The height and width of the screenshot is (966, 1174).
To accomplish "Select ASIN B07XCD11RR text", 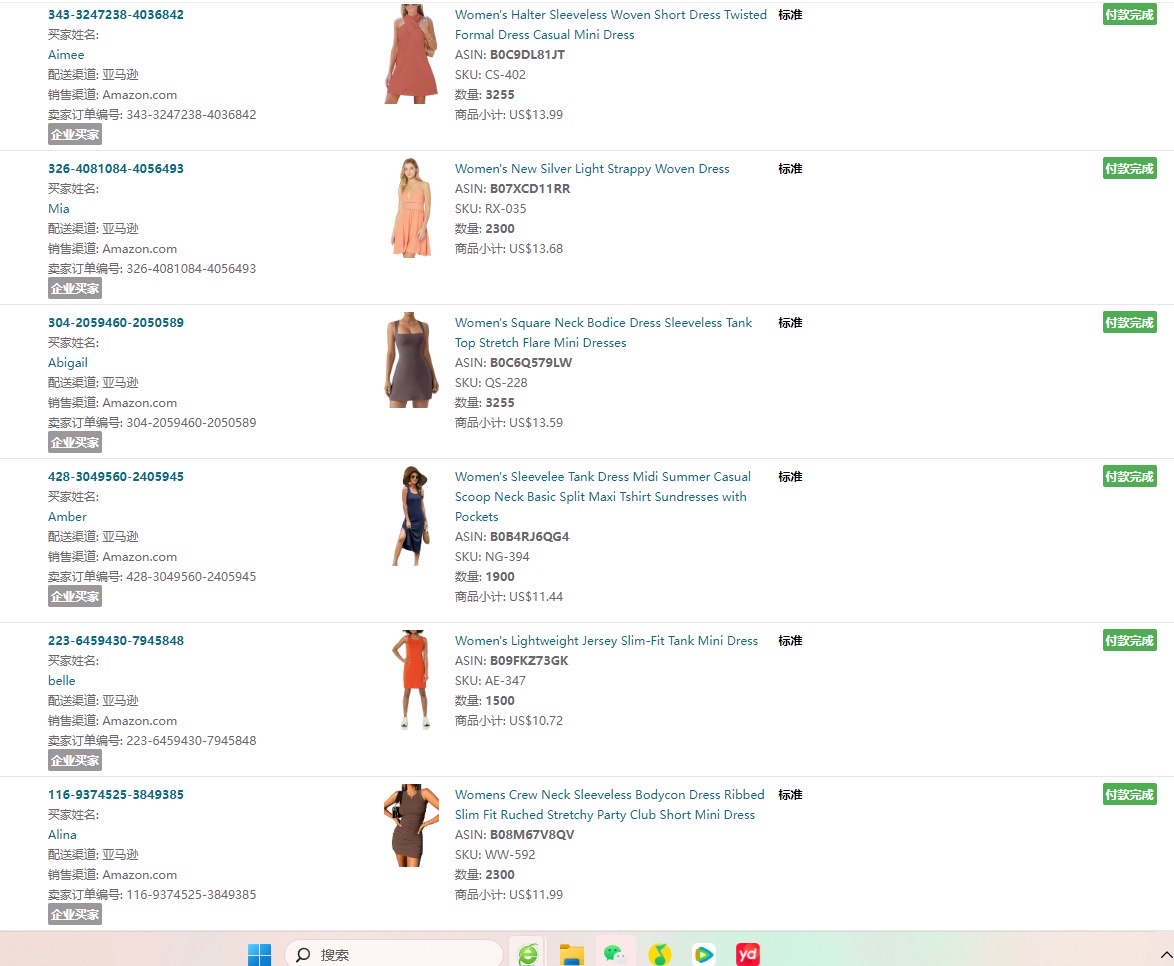I will click(530, 189).
